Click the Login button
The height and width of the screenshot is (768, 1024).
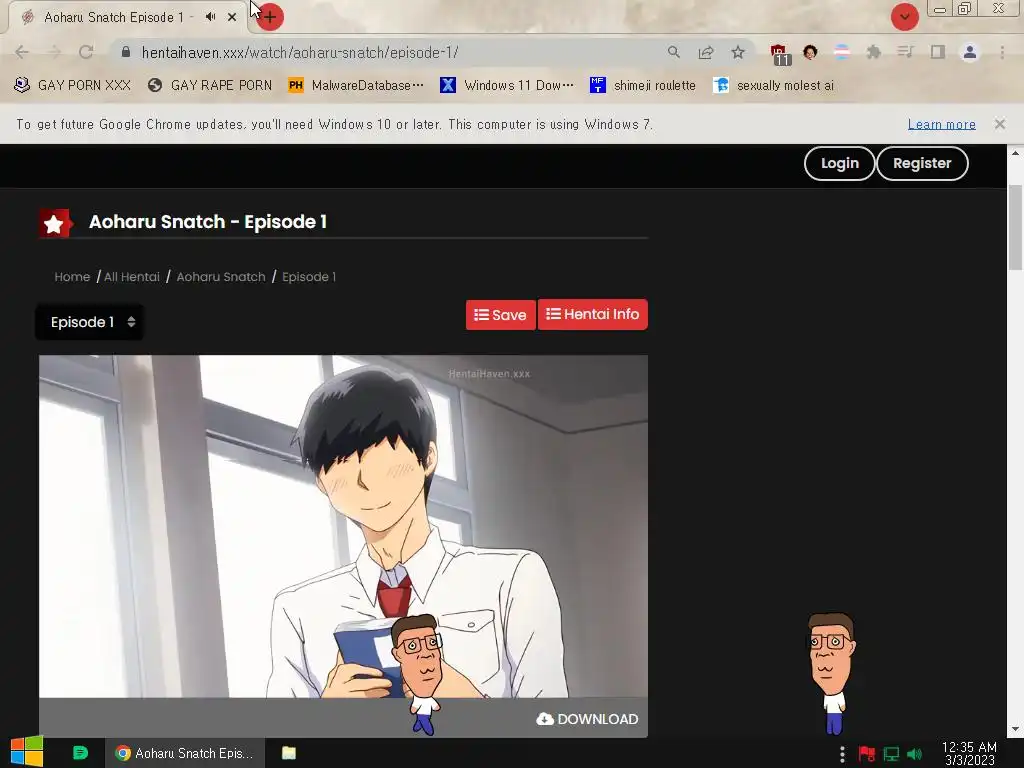(839, 163)
